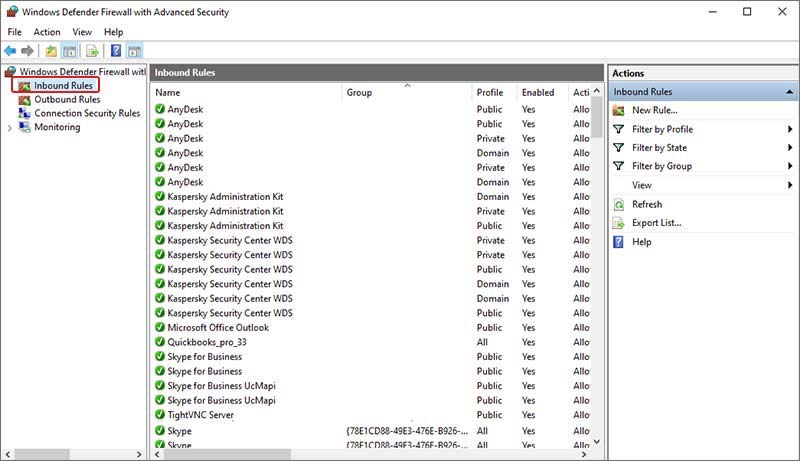Viewport: 800px width, 461px height.
Task: Click the Back arrow toolbar icon
Action: [x=11, y=51]
